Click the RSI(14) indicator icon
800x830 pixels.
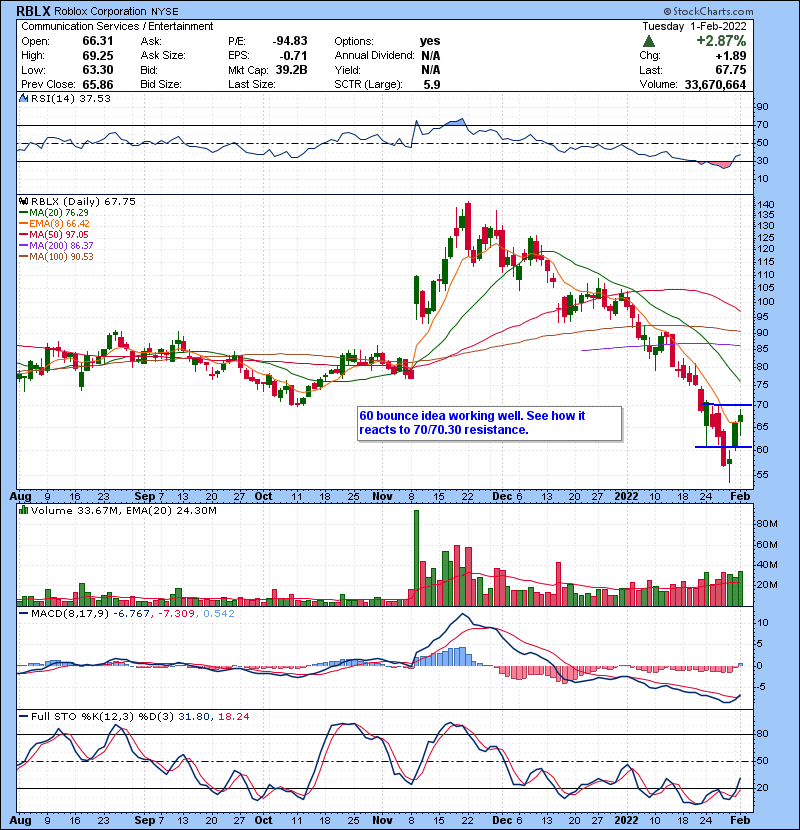[24, 98]
